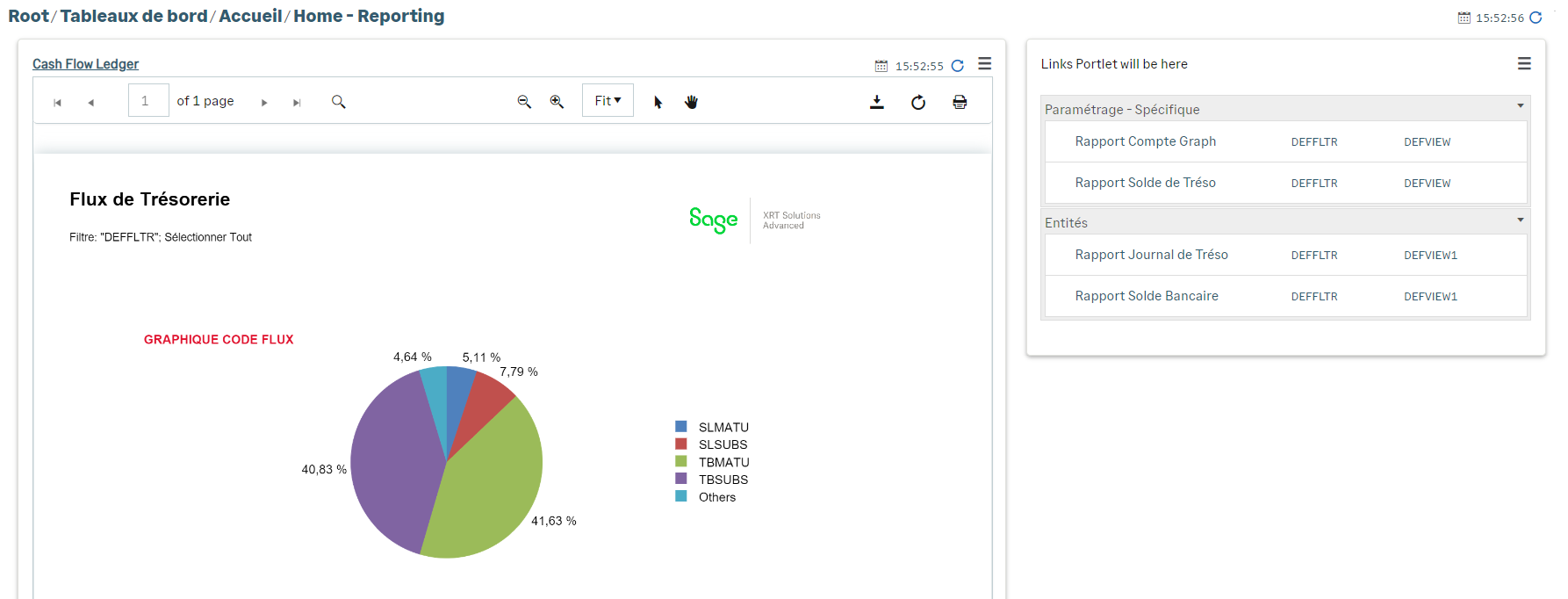
Task: Zoom out of the report
Action: pos(524,102)
